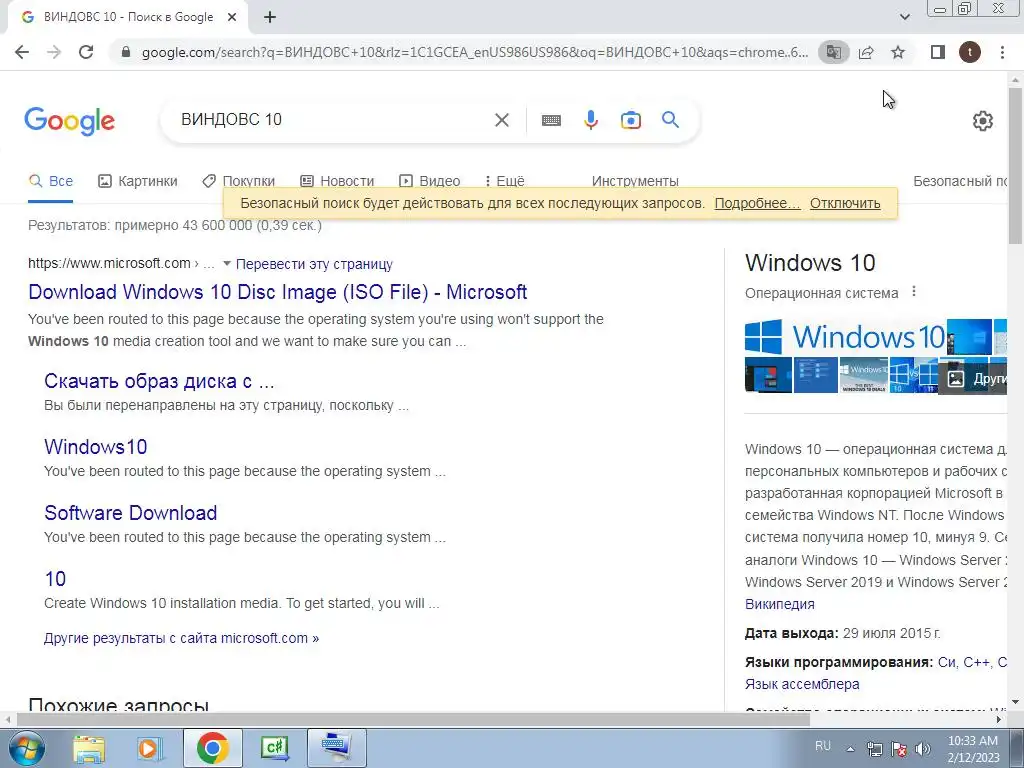The image size is (1024, 768).
Task: Select the Все search tab
Action: [x=50, y=181]
